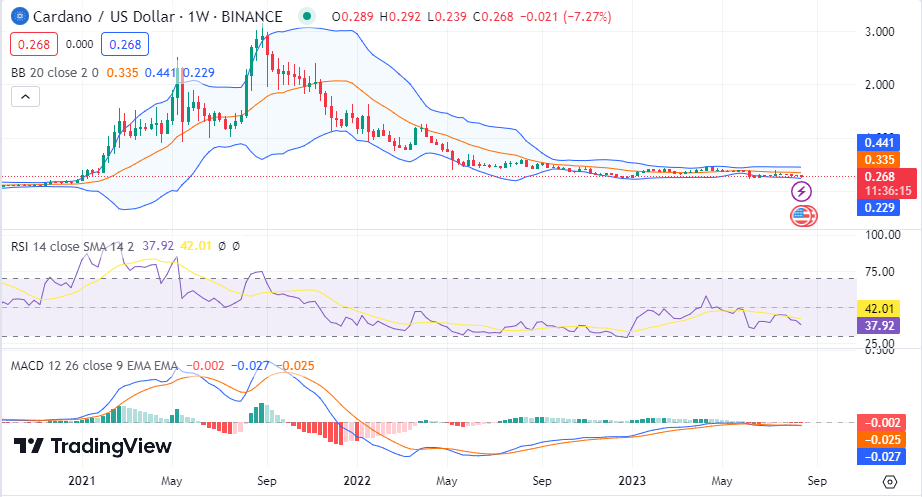Viewport: 922px width, 497px height.
Task: Click the 2022 label on time axis
Action: [x=357, y=481]
